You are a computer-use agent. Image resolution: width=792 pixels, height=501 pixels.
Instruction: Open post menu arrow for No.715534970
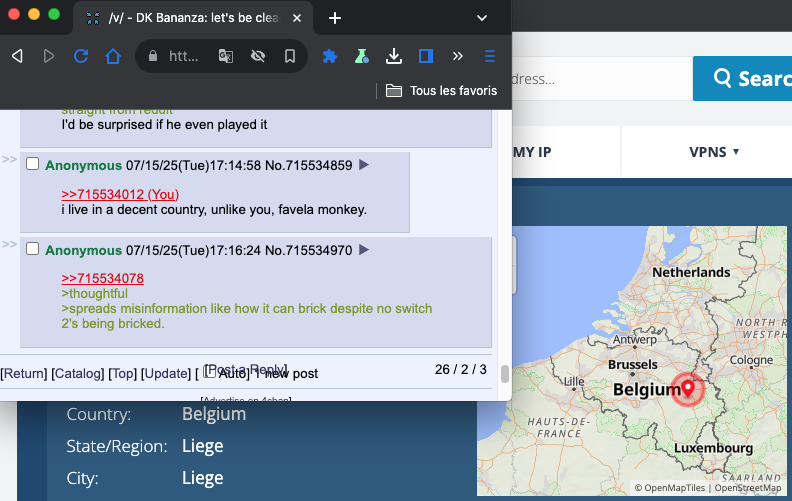[x=364, y=250]
